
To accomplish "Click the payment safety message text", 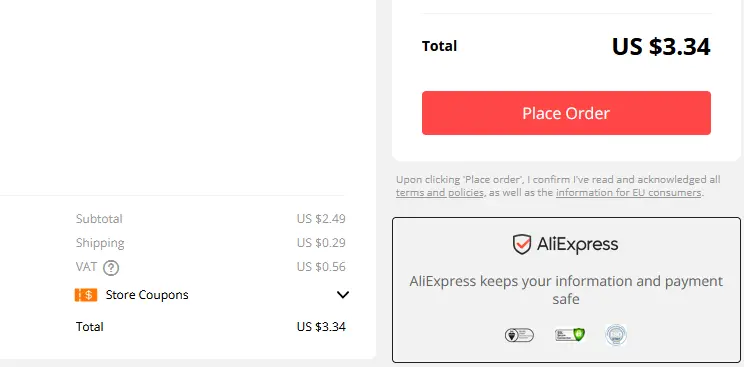I will click(x=566, y=290).
